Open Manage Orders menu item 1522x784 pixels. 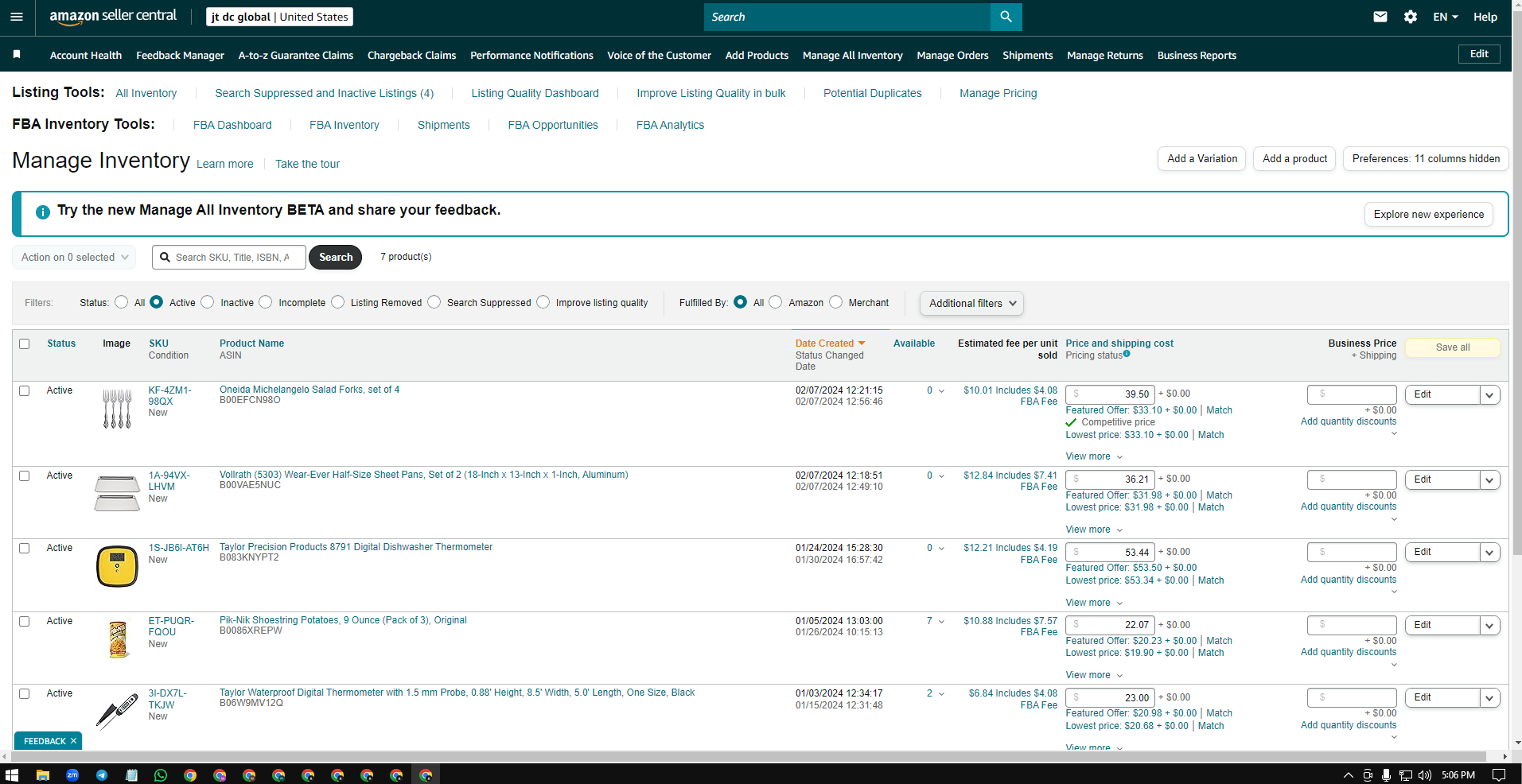pyautogui.click(x=952, y=56)
